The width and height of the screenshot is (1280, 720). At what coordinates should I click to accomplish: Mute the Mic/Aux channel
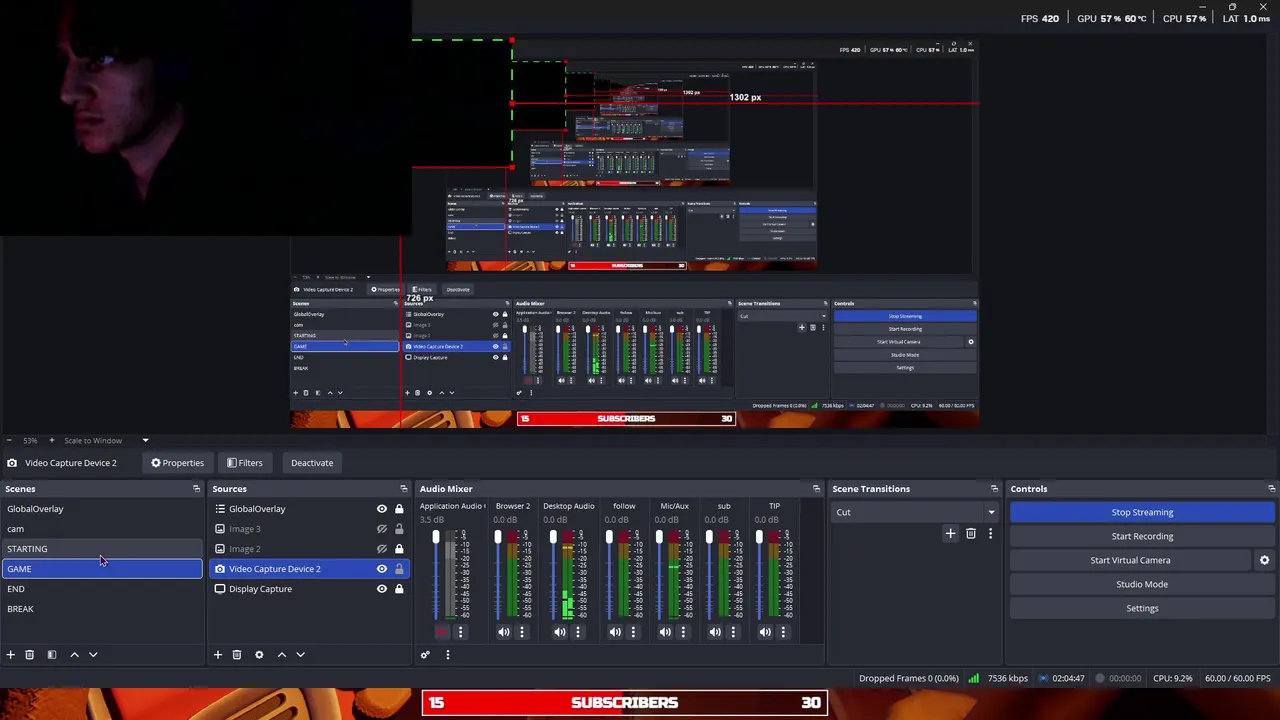665,632
